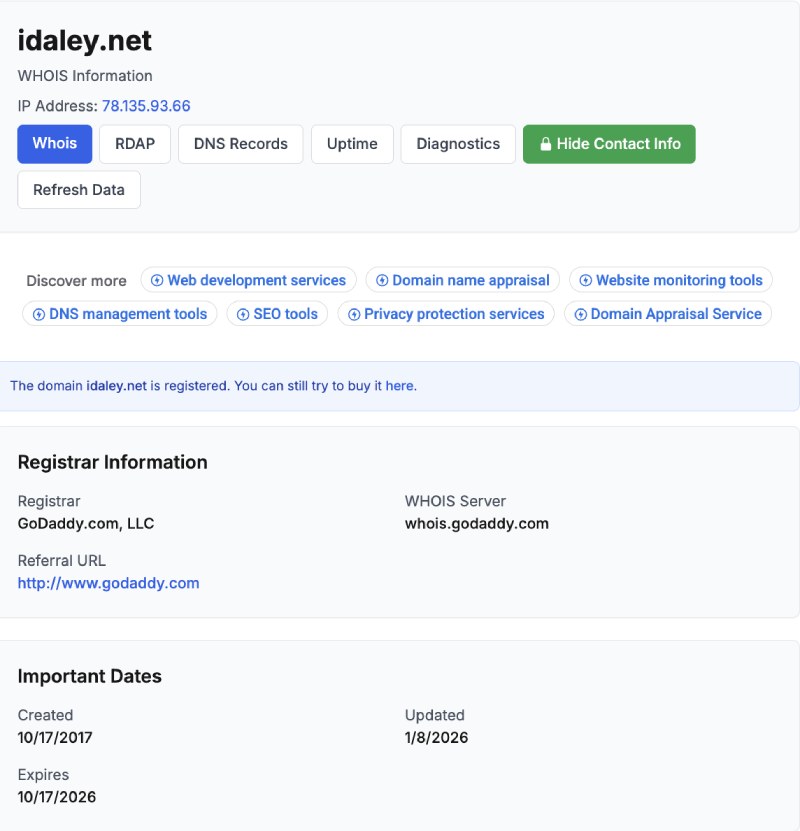The image size is (800, 831).
Task: Click arrow icon beside Website monitoring tools
Action: 586,281
